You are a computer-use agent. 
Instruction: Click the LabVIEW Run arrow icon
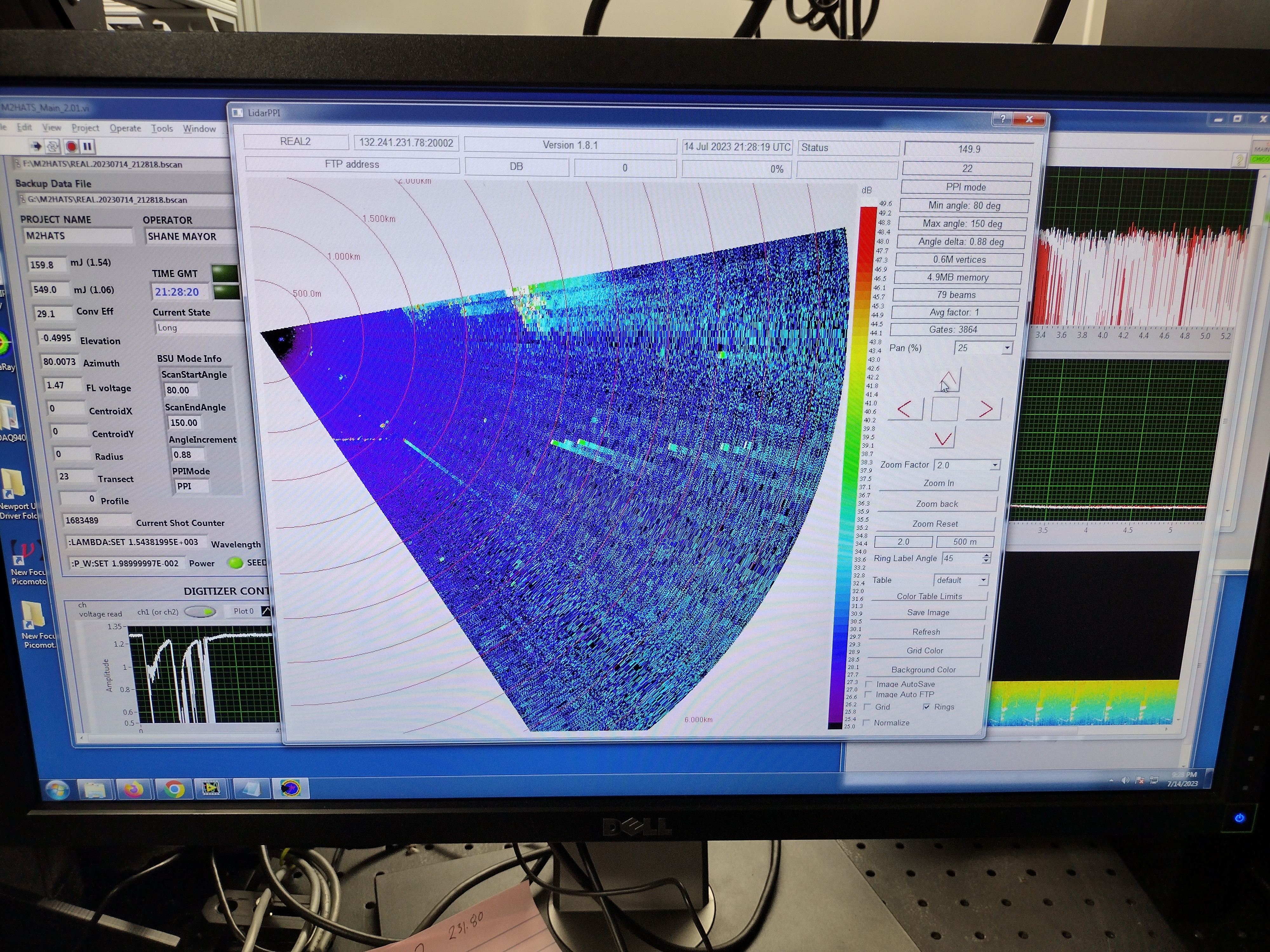(36, 146)
